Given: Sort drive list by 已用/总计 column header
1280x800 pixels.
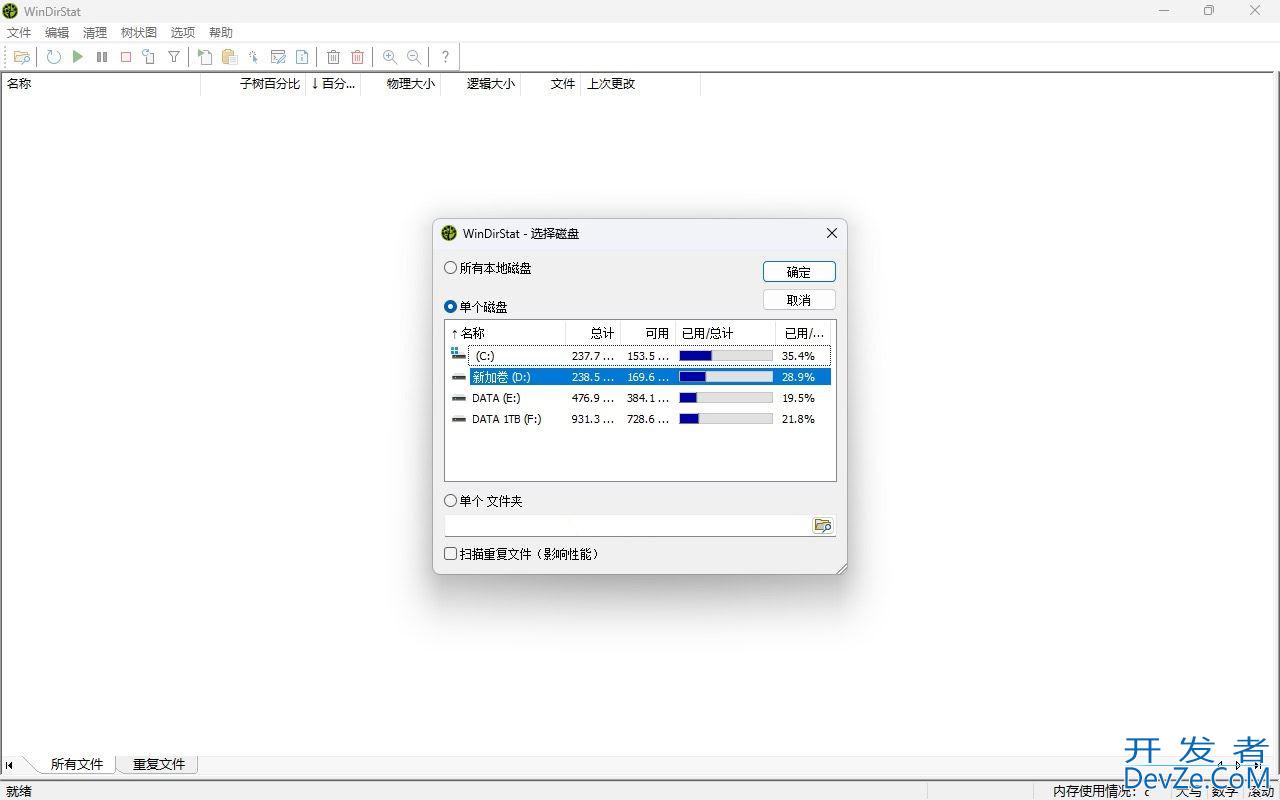Looking at the screenshot, I should tap(725, 333).
